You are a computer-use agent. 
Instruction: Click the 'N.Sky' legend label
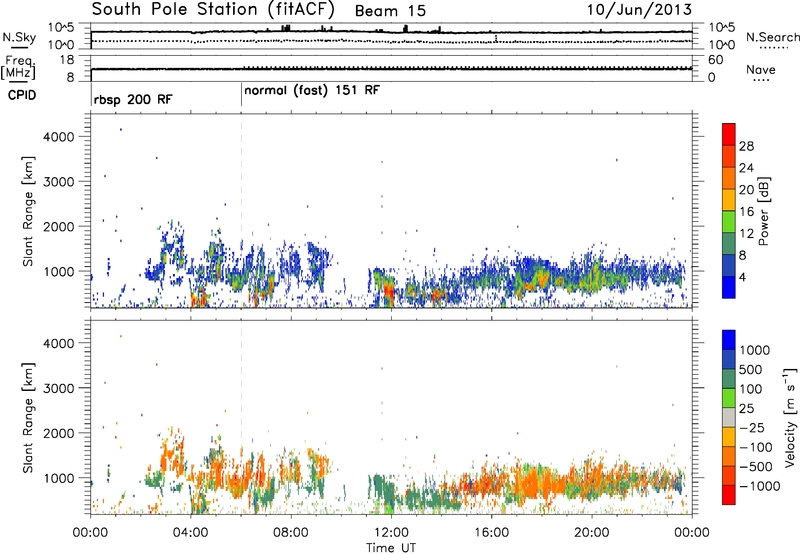click(x=19, y=37)
